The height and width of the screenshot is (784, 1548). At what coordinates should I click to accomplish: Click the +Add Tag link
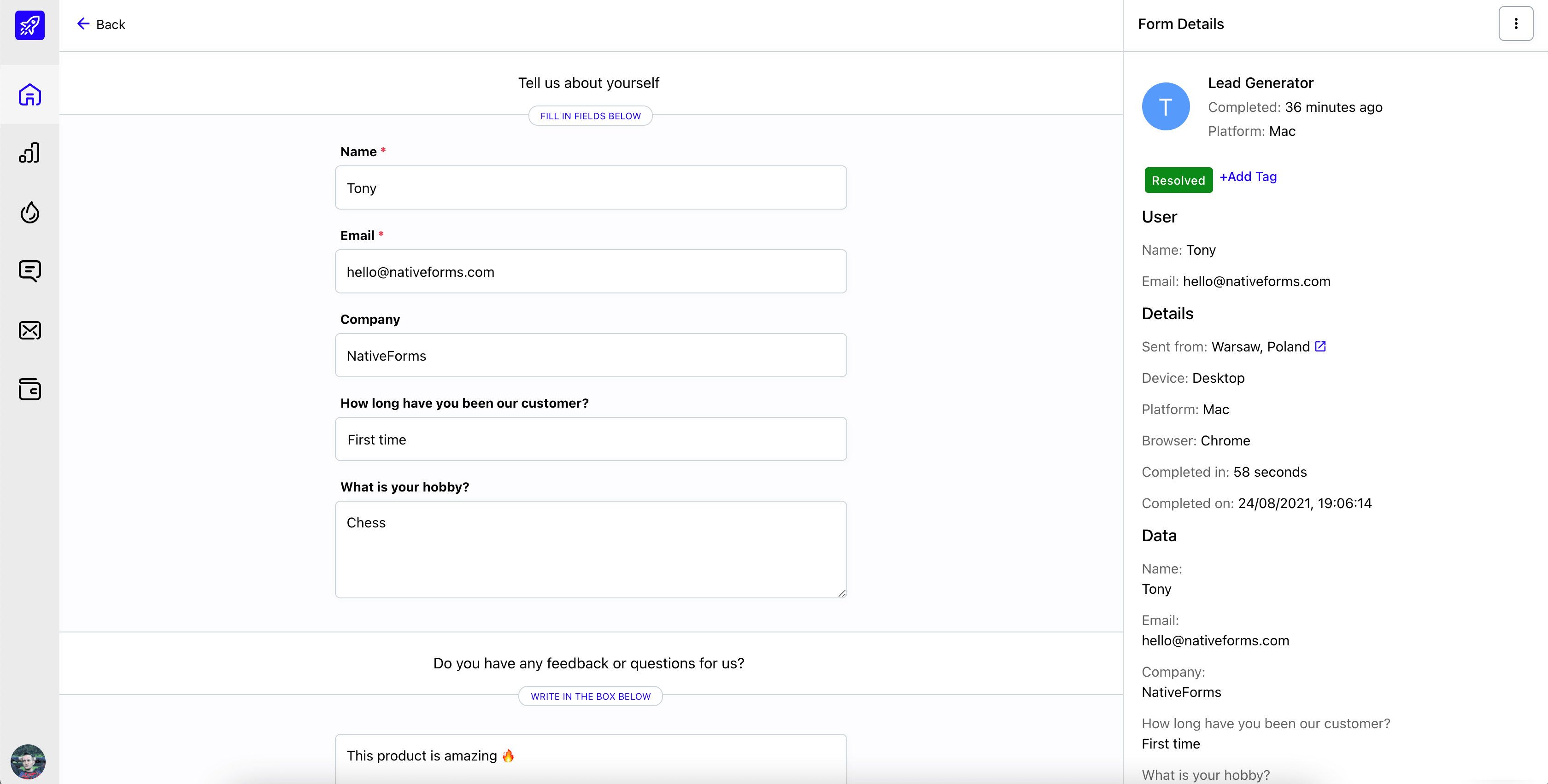tap(1248, 176)
